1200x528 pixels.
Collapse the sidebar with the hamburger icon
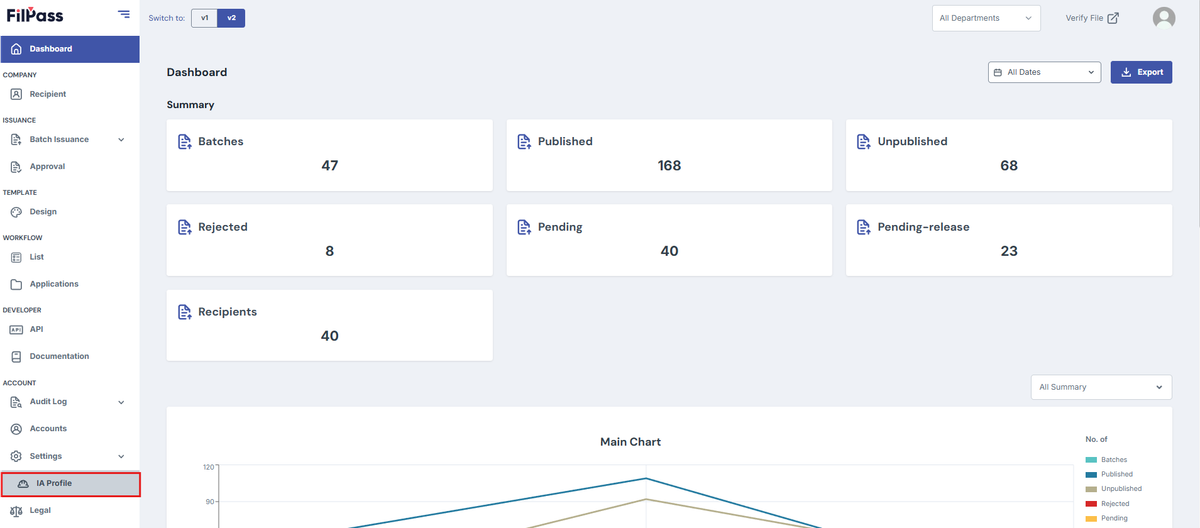click(x=123, y=14)
